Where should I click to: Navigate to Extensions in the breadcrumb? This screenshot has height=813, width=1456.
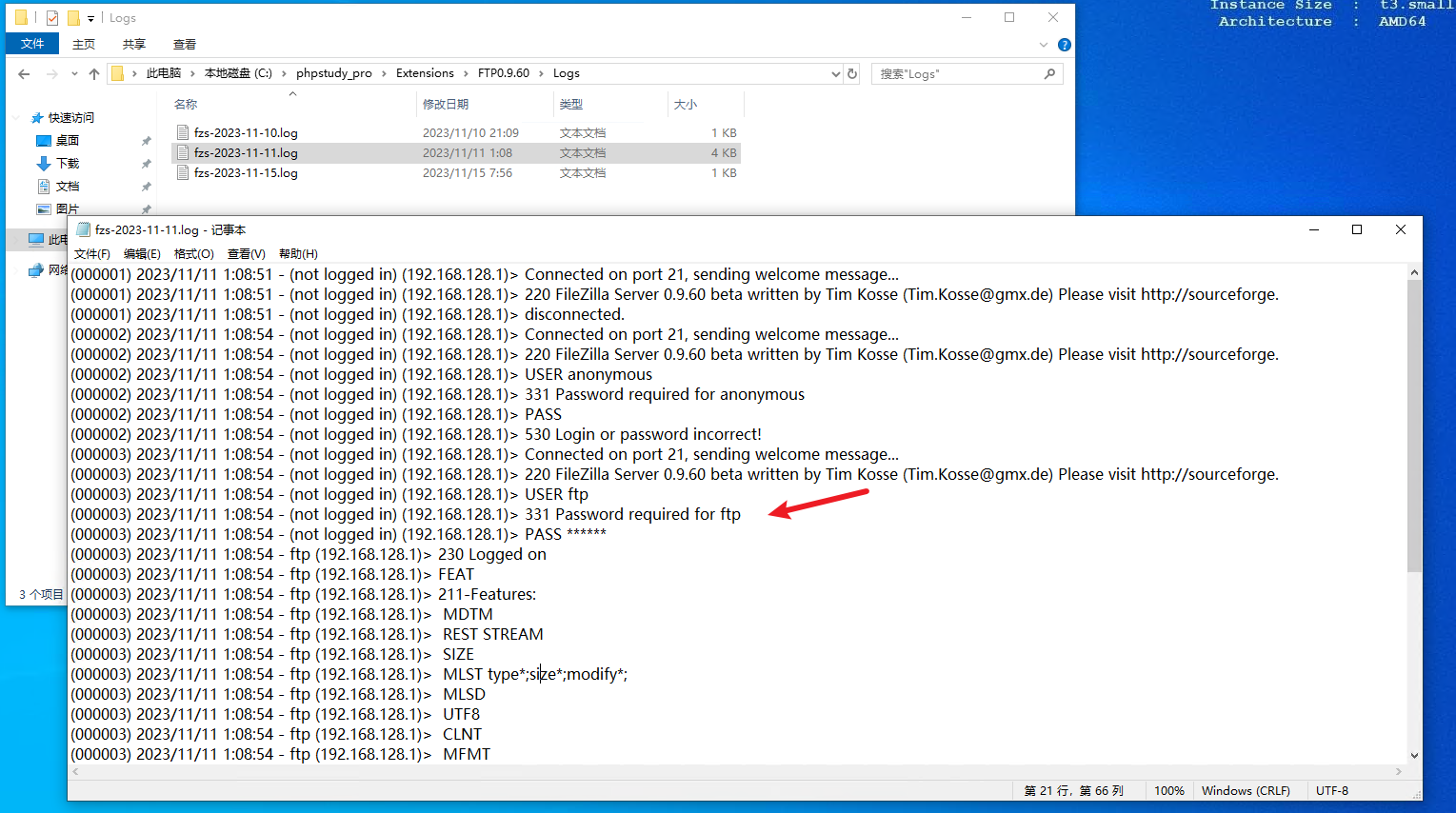(425, 73)
